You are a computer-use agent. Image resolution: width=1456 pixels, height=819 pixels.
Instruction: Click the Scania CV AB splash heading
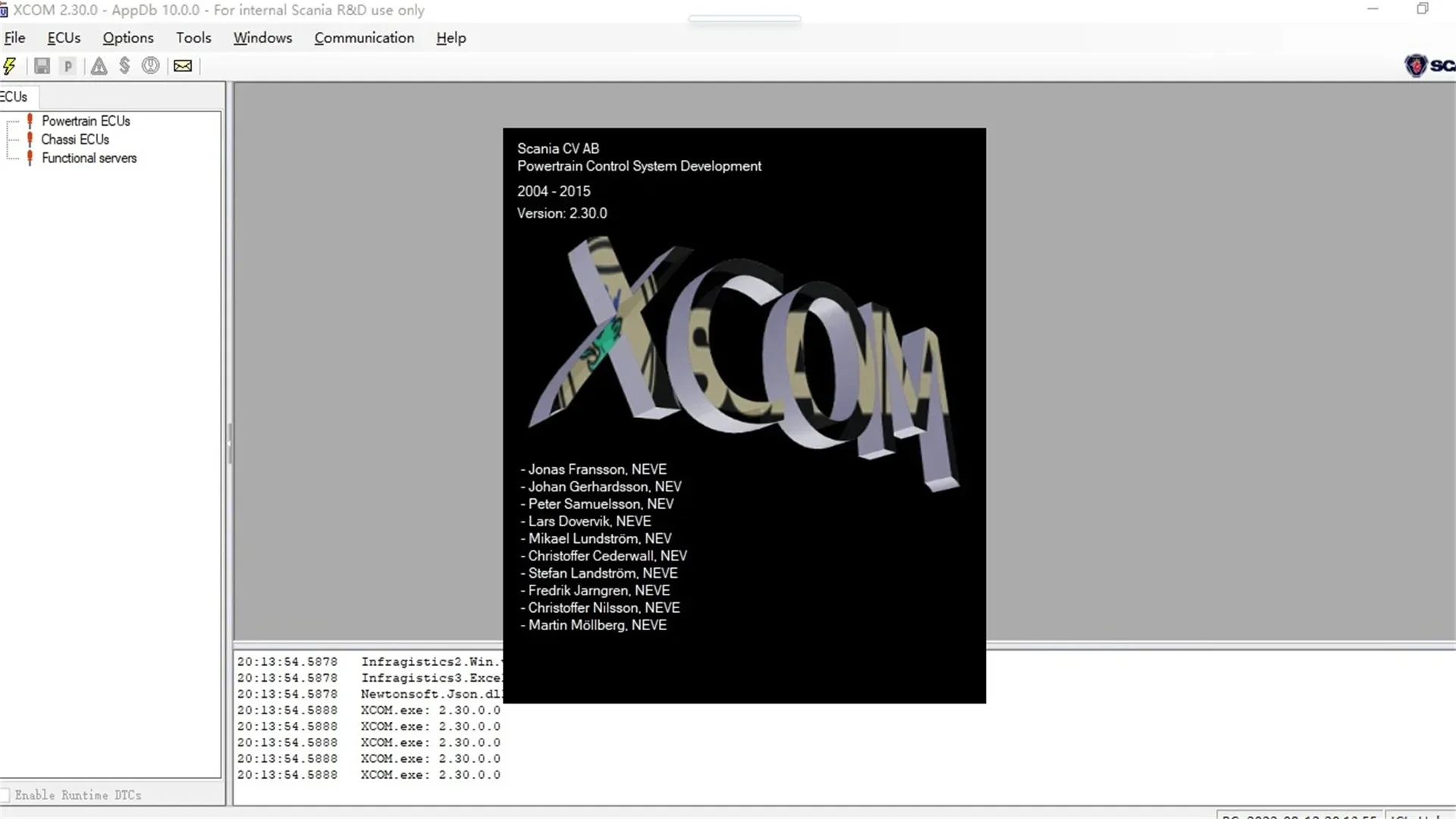point(558,149)
